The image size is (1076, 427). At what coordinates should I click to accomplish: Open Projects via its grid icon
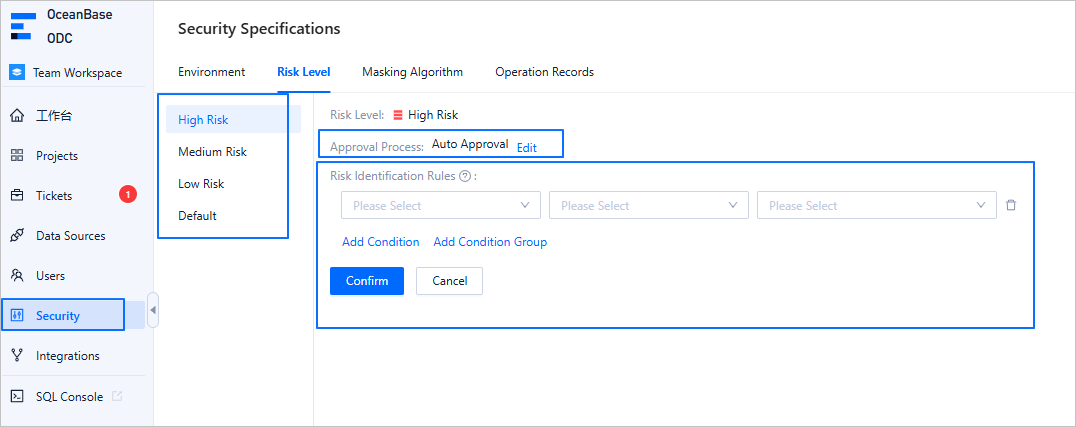coord(17,156)
